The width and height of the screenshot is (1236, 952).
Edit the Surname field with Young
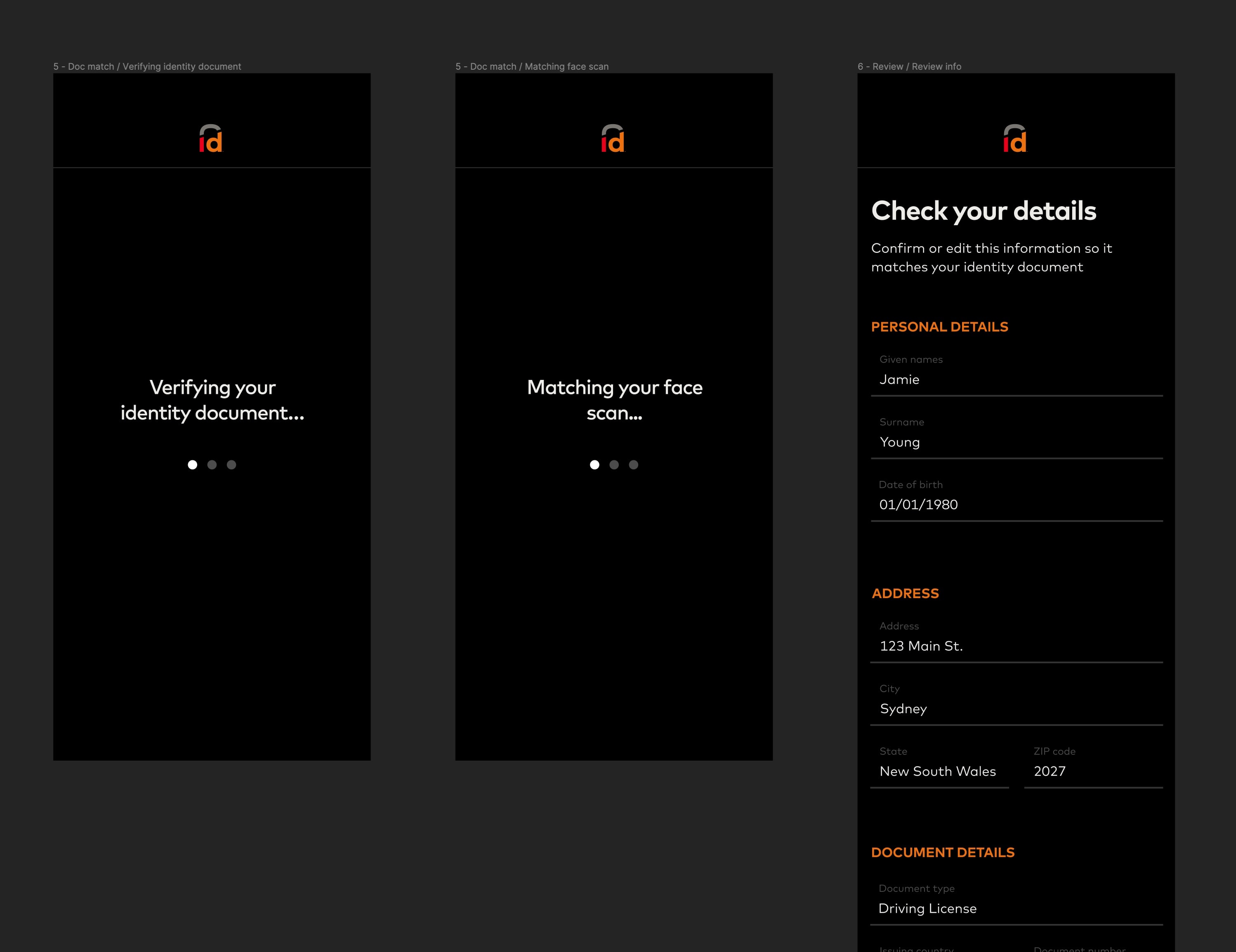click(1016, 442)
